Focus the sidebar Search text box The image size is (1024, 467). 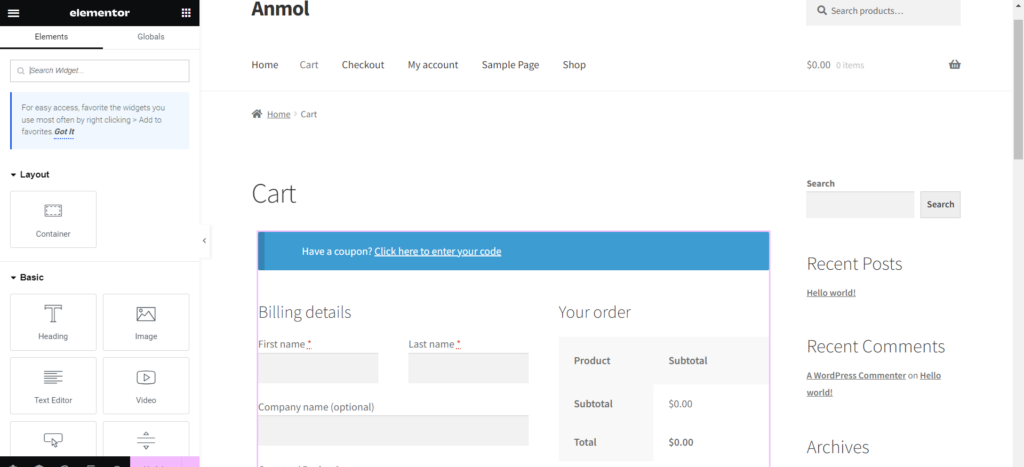click(860, 204)
